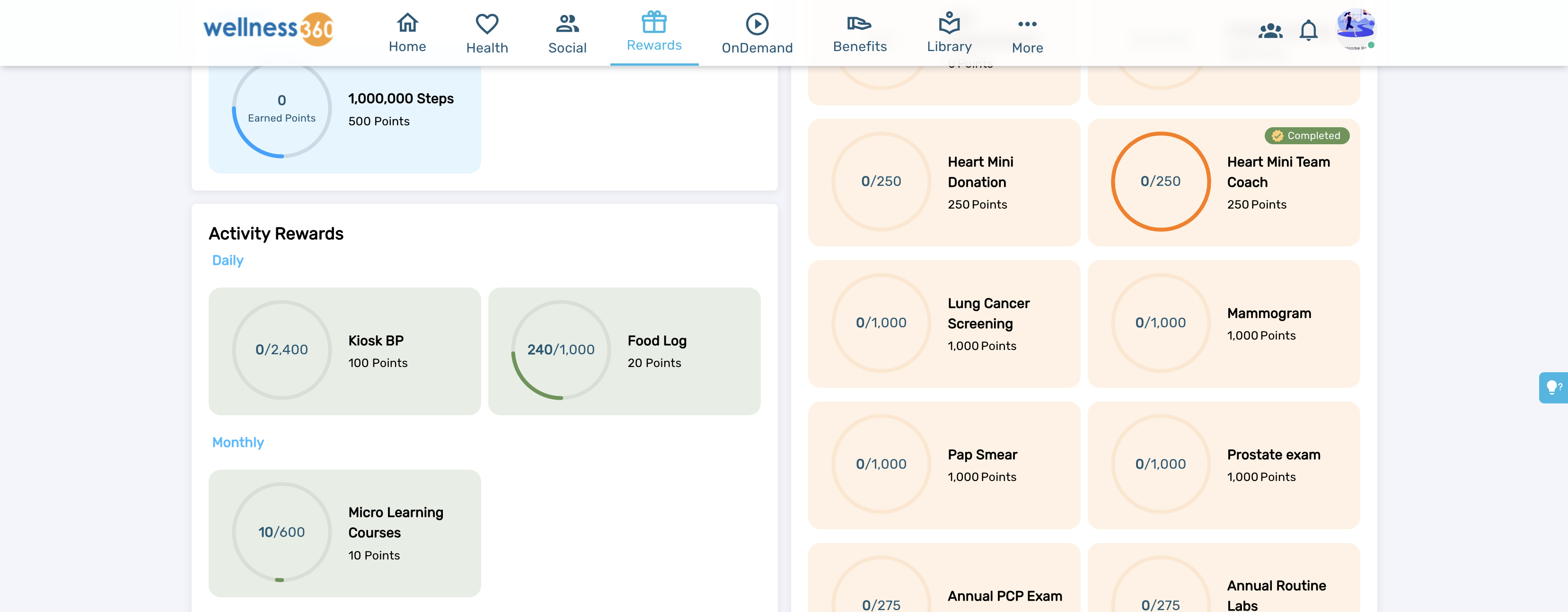Select the Food Log reward card
Viewport: 1568px width, 612px height.
(x=624, y=351)
